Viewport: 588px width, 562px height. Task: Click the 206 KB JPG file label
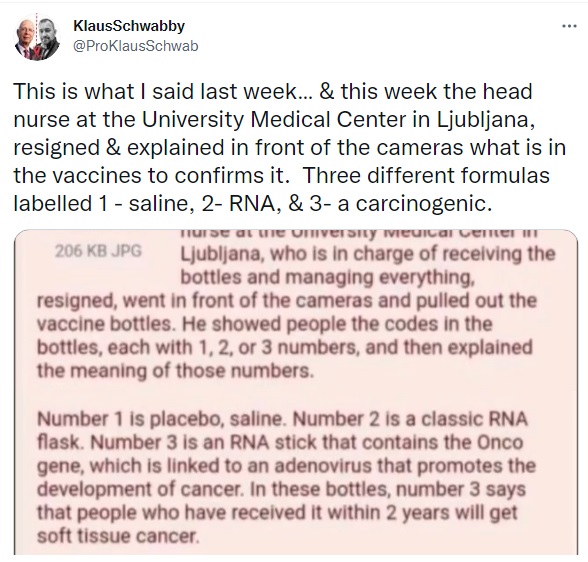click(x=98, y=251)
